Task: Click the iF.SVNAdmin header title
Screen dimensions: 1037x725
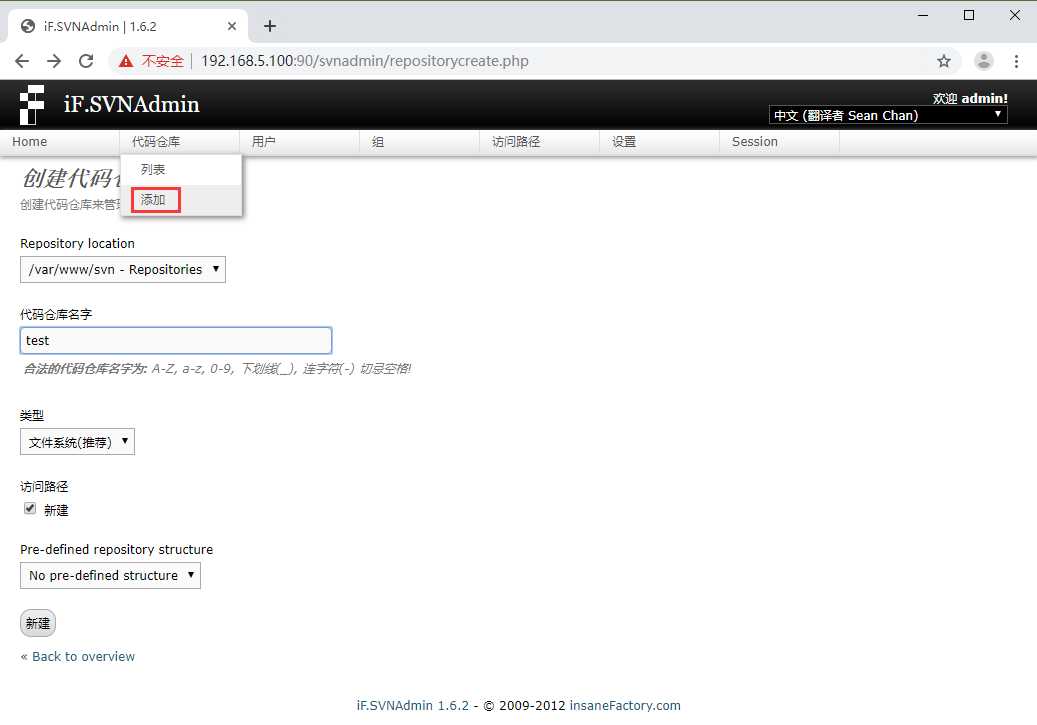Action: [x=132, y=104]
